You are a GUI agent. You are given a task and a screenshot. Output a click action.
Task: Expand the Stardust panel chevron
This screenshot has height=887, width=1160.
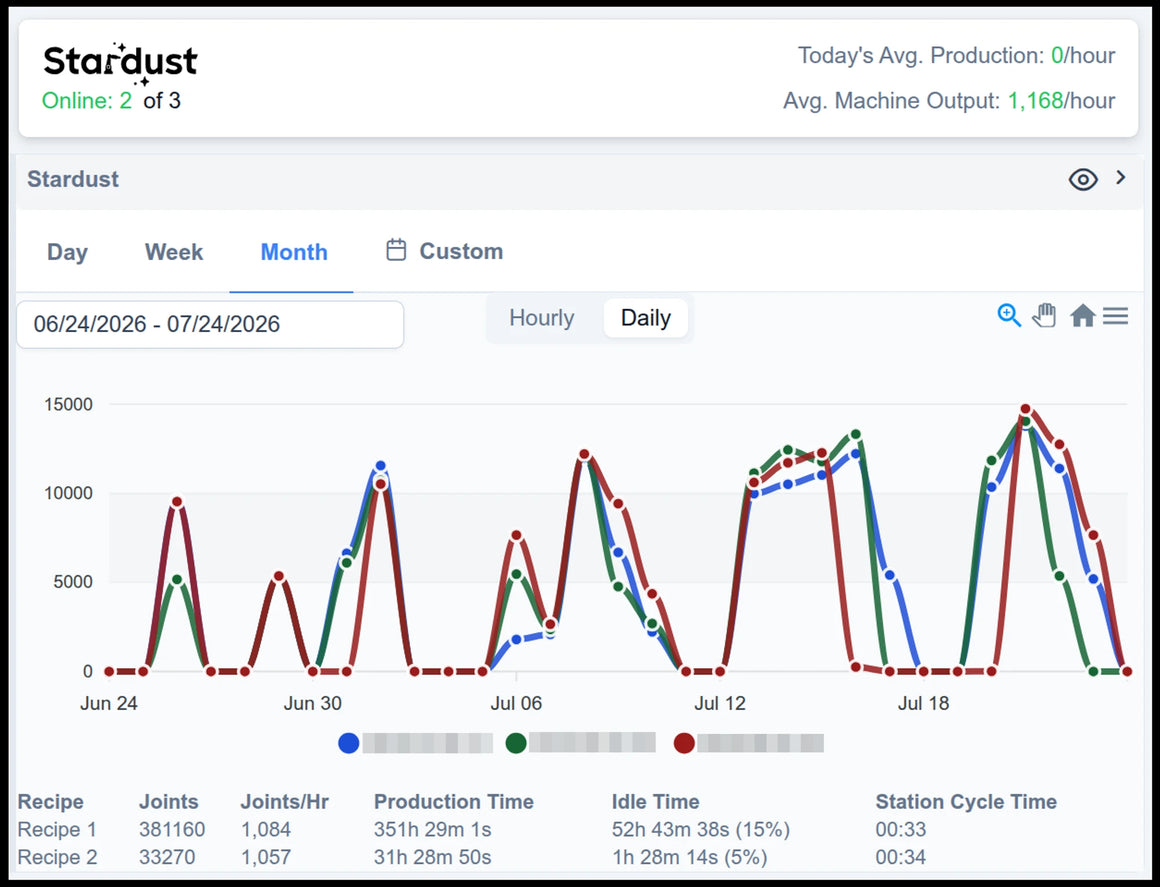[1121, 178]
